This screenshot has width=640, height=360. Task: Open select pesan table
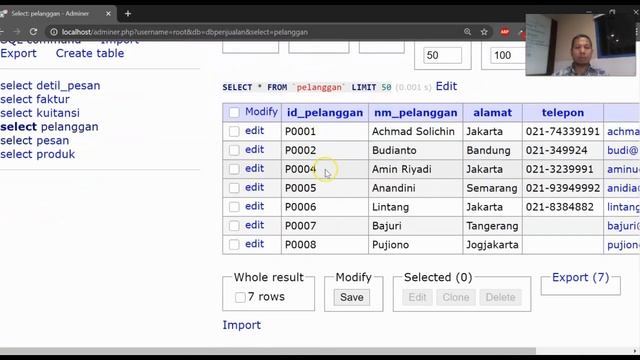(35, 141)
